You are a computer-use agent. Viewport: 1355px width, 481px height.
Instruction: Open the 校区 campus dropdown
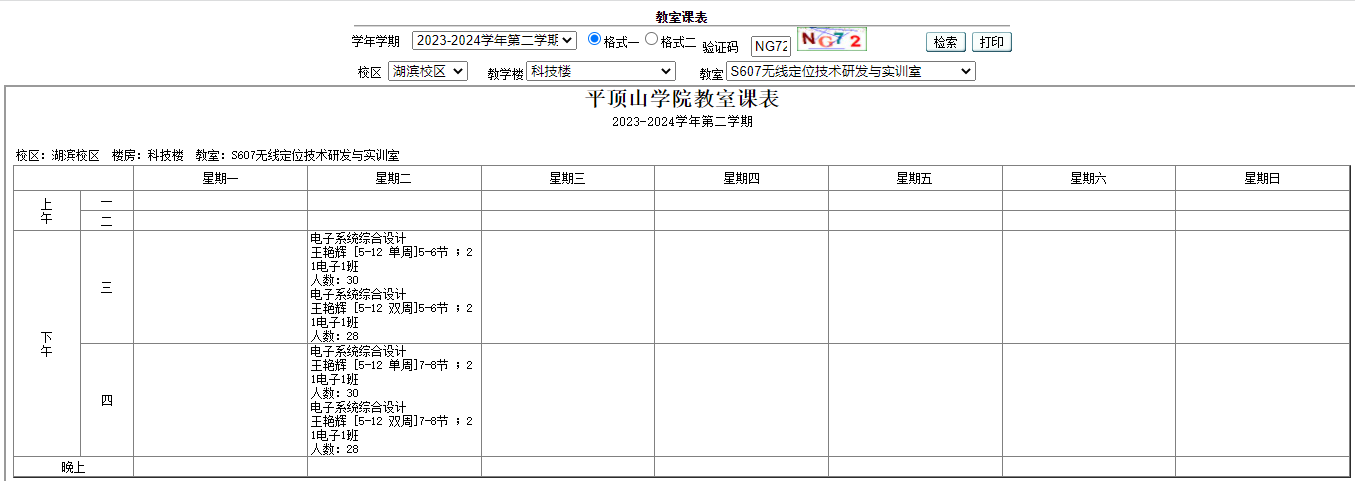click(427, 71)
